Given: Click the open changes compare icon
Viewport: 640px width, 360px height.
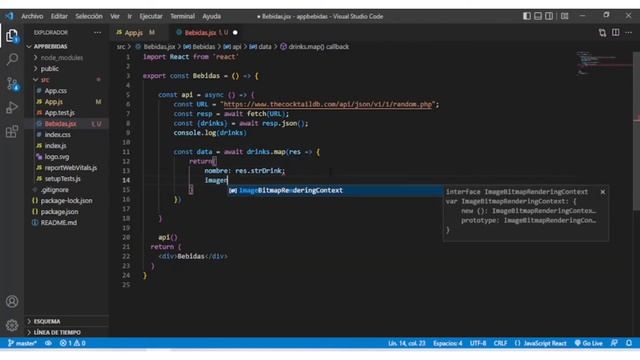Looking at the screenshot, I should (602, 32).
